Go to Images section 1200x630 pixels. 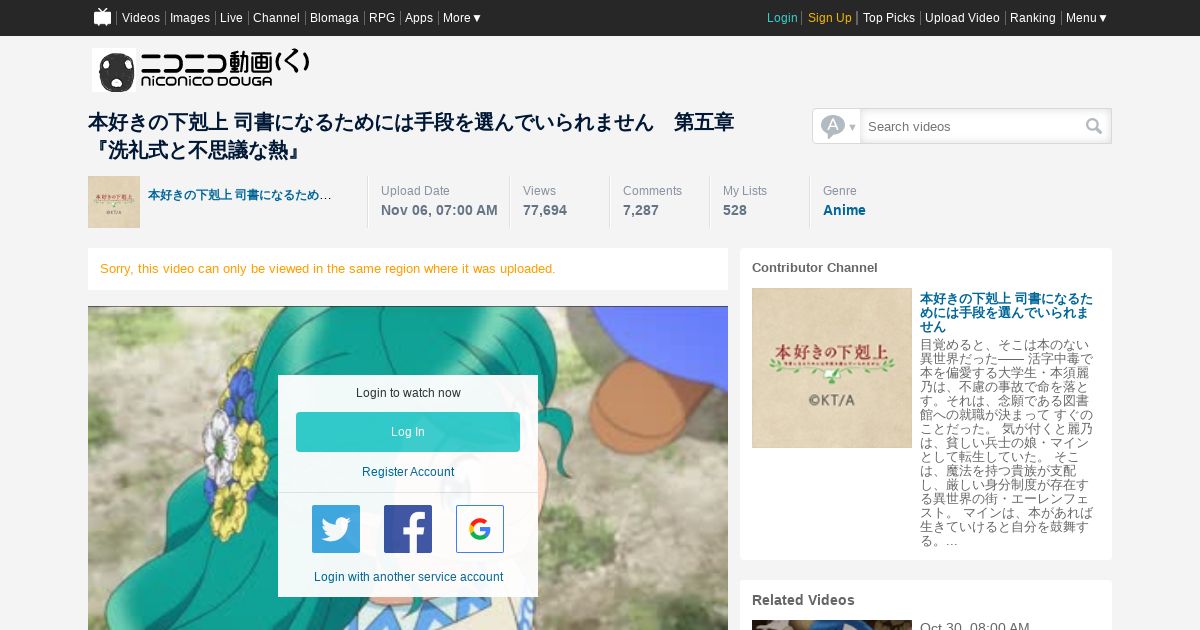pos(190,18)
